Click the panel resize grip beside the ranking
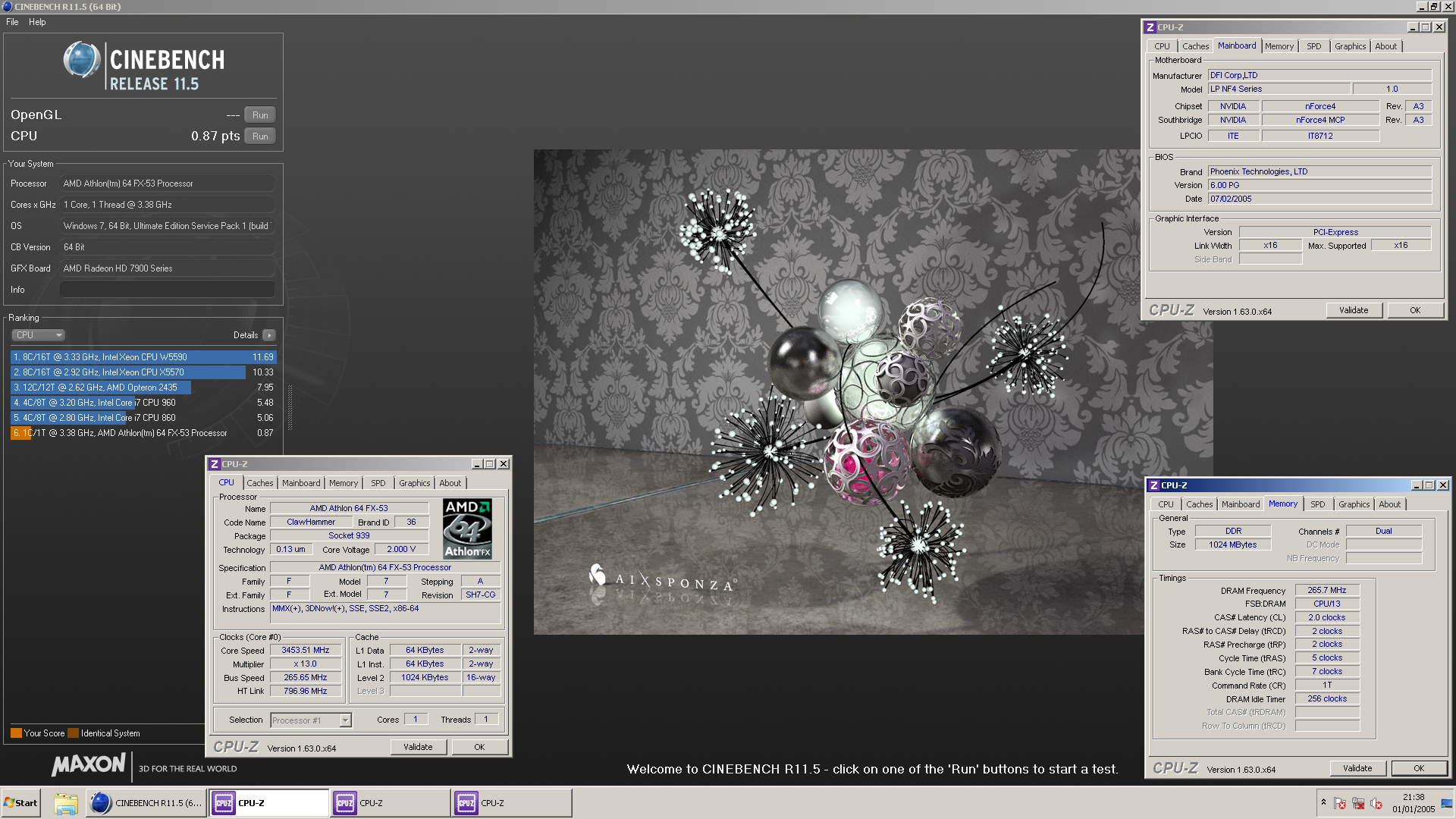This screenshot has width=1456, height=819. (290, 407)
